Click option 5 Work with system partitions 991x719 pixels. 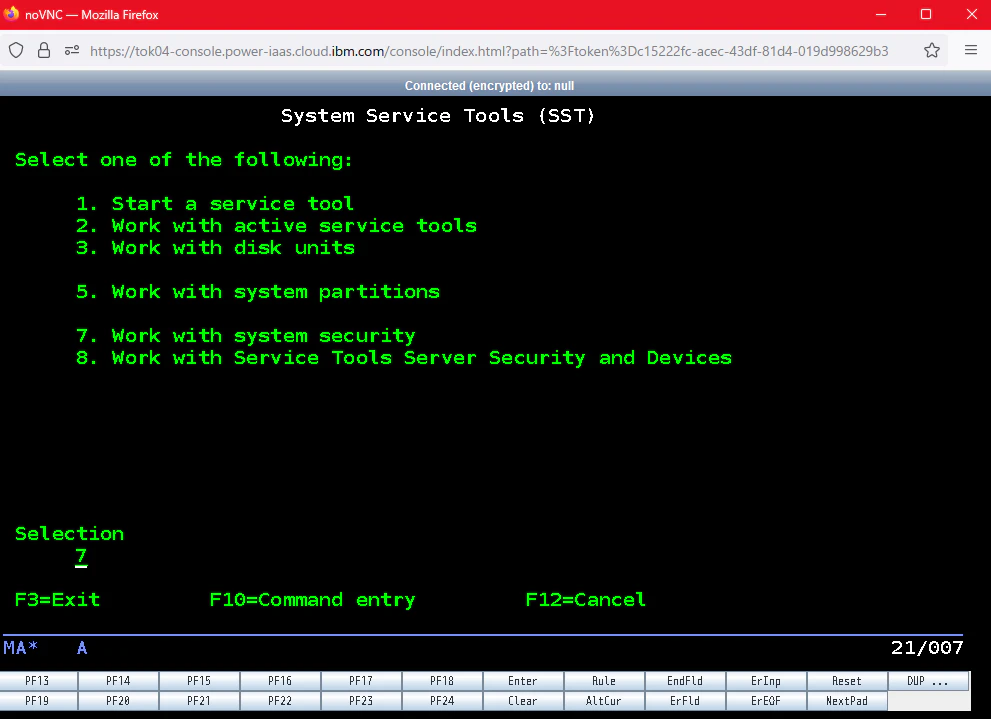tap(258, 292)
